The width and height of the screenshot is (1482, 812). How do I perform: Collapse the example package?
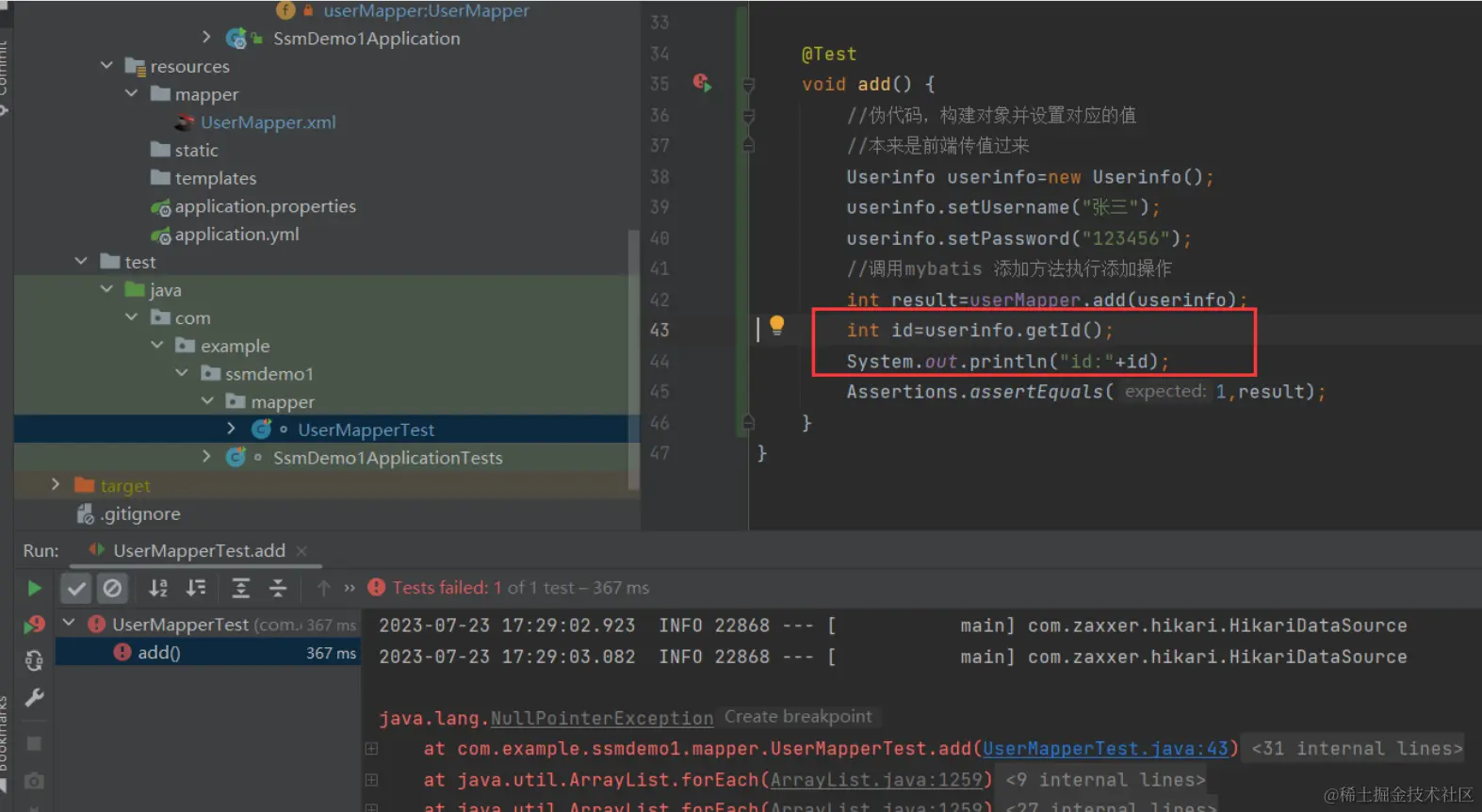[x=157, y=346]
